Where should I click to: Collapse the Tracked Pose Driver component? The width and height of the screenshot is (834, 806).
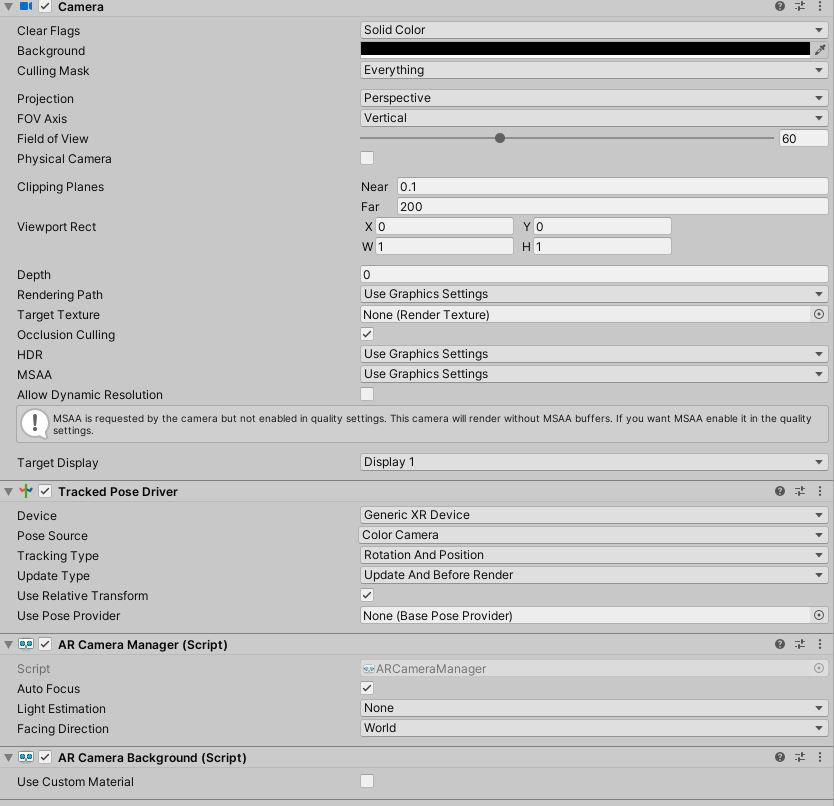pos(8,491)
